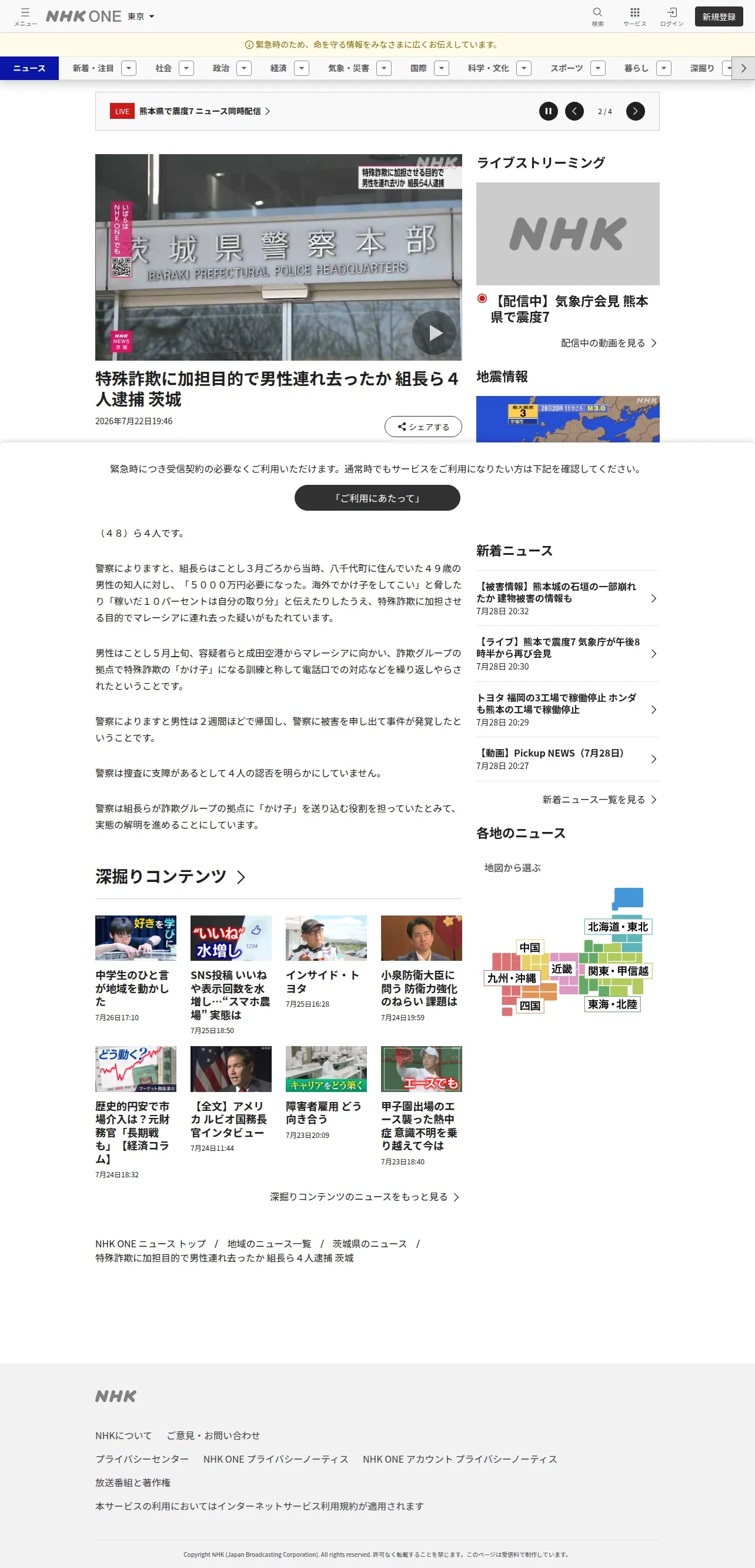Click the 「ご利用にあたって」 button

(377, 498)
